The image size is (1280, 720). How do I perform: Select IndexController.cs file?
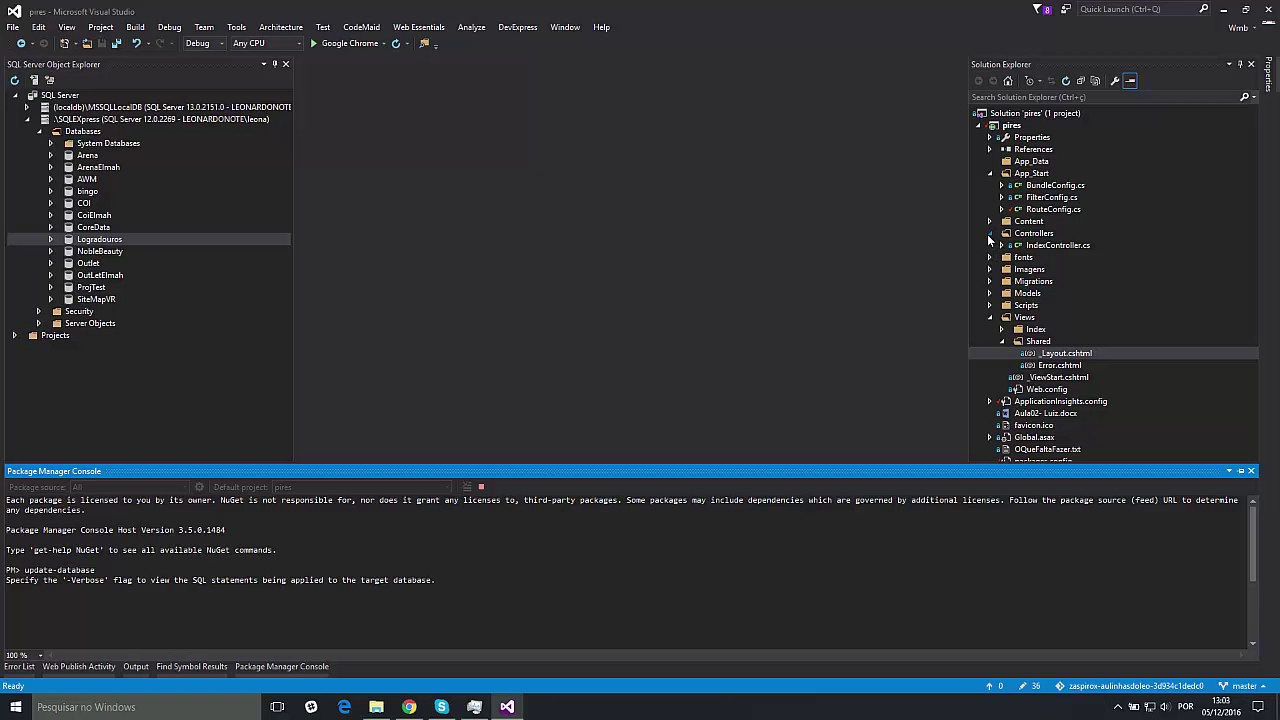[x=1058, y=246]
